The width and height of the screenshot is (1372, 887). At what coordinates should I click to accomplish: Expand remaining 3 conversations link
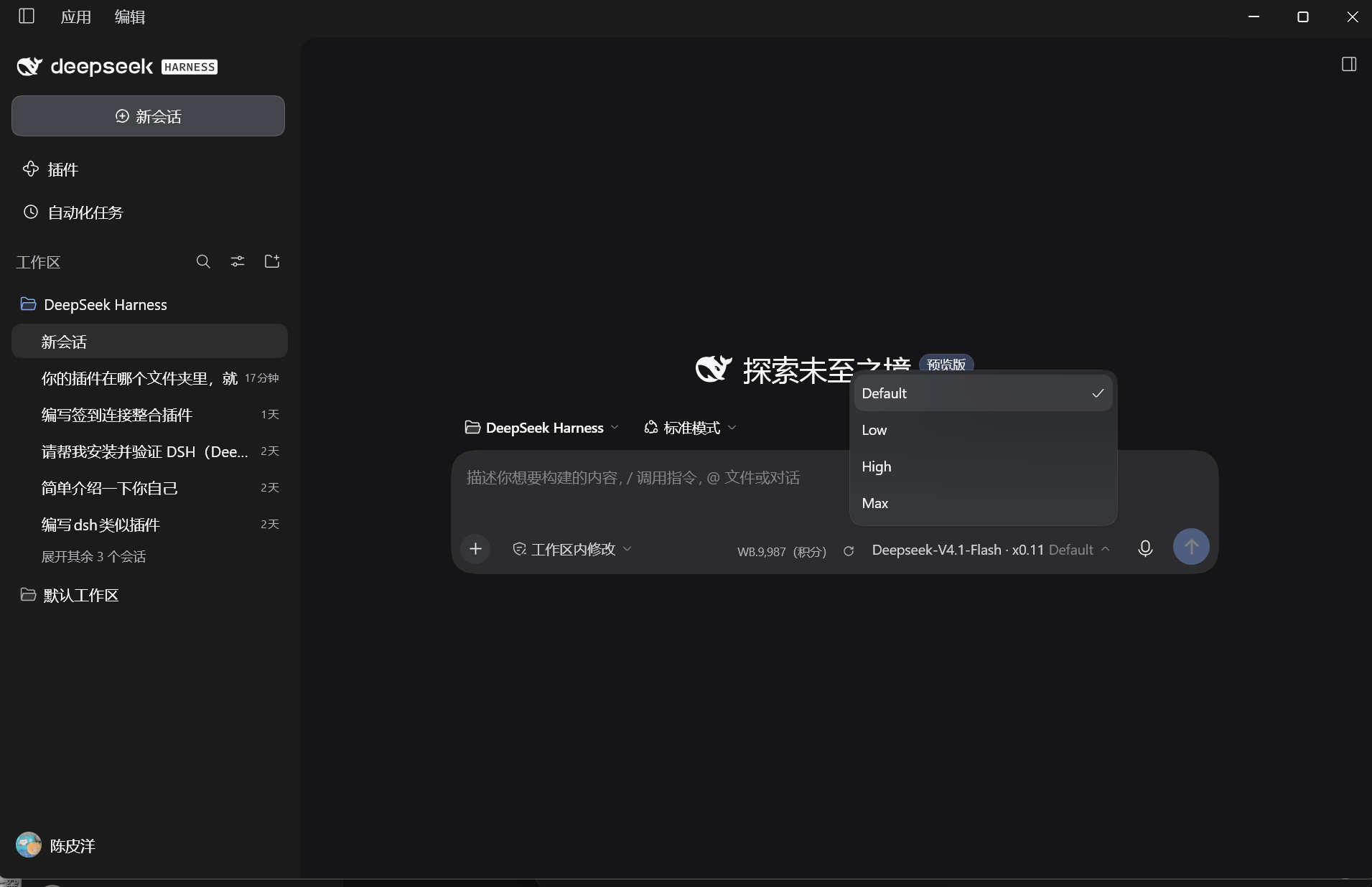point(93,556)
